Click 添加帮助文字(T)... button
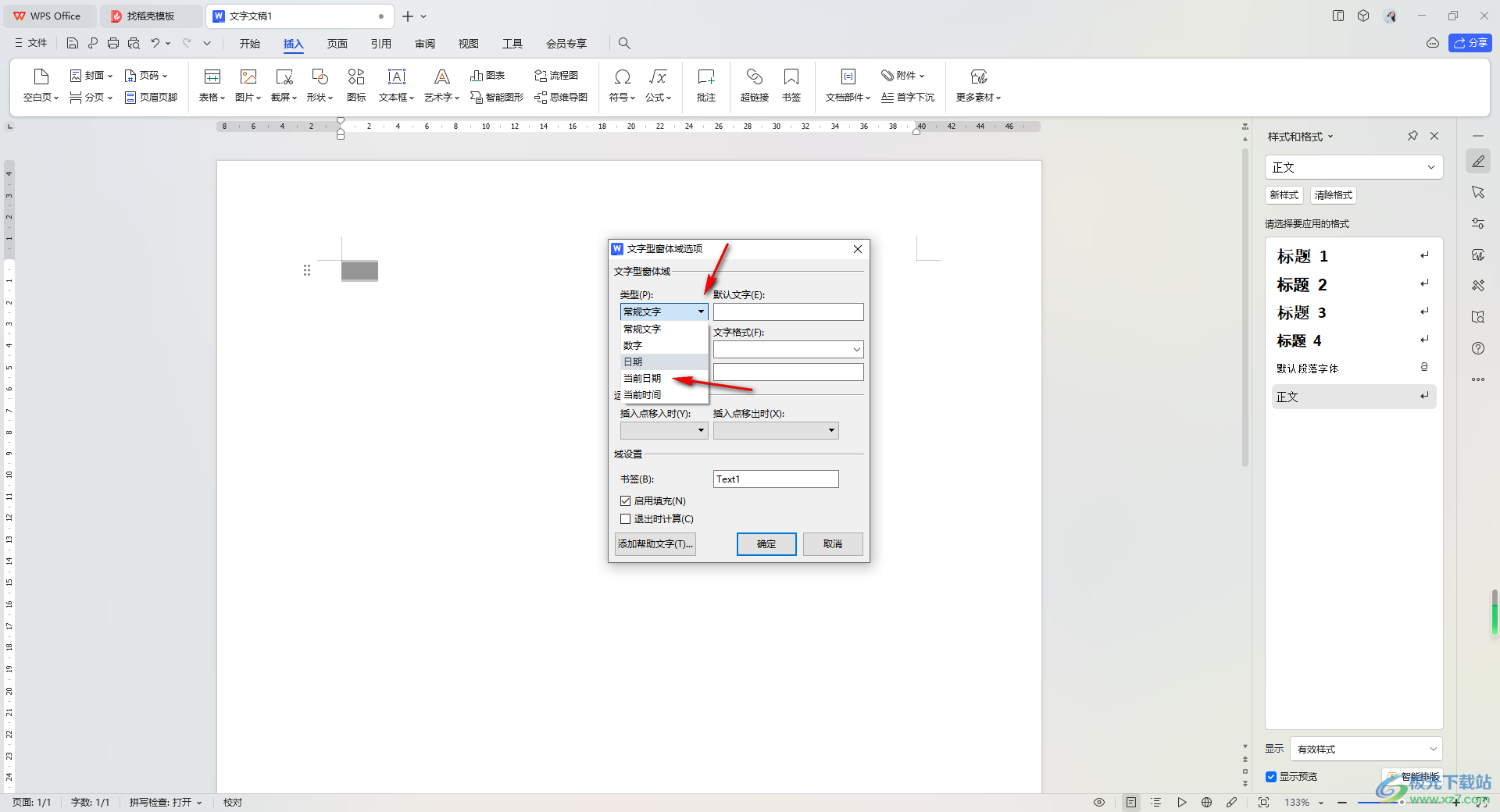 655,544
